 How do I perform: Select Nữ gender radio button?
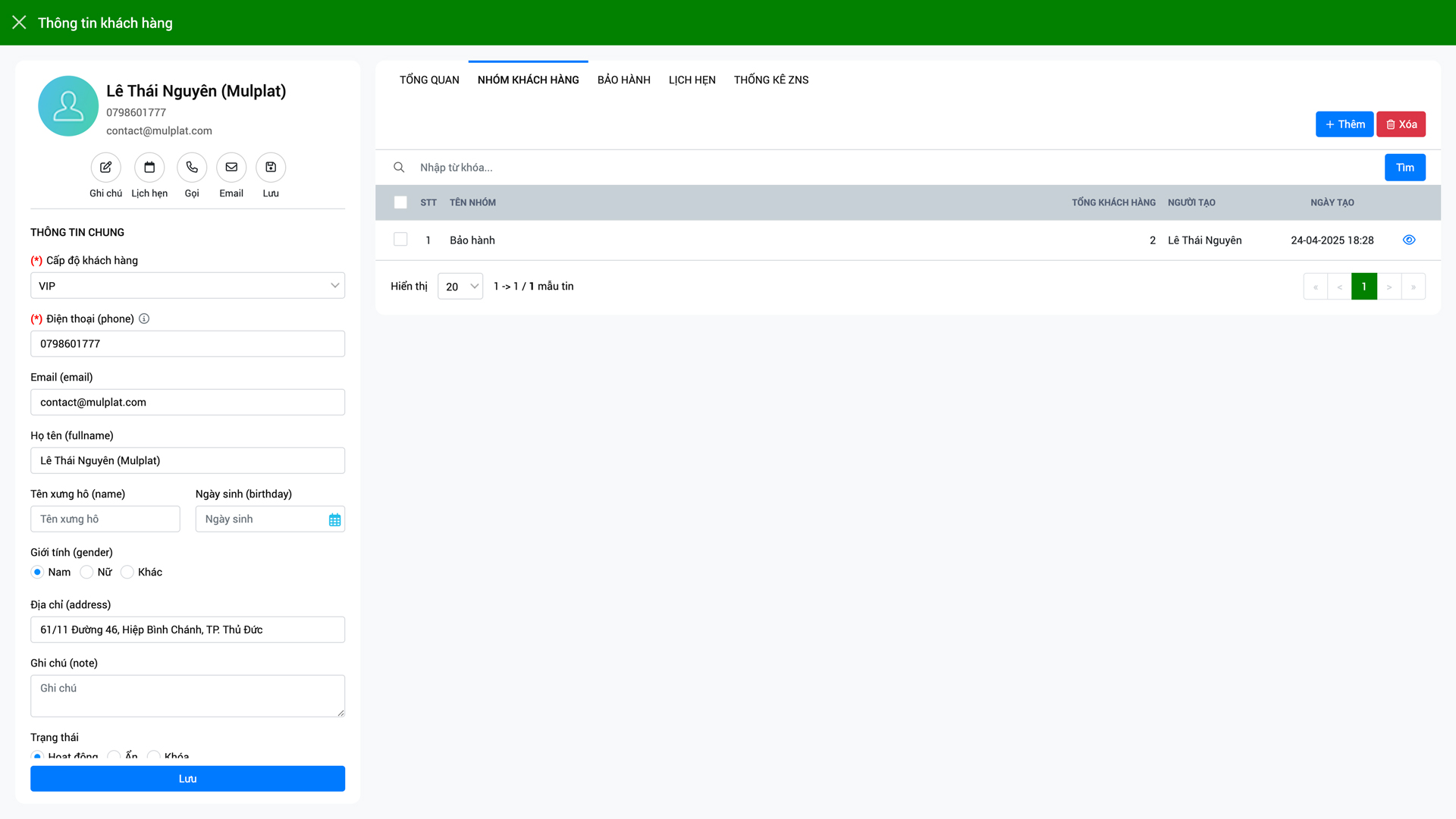coord(86,572)
